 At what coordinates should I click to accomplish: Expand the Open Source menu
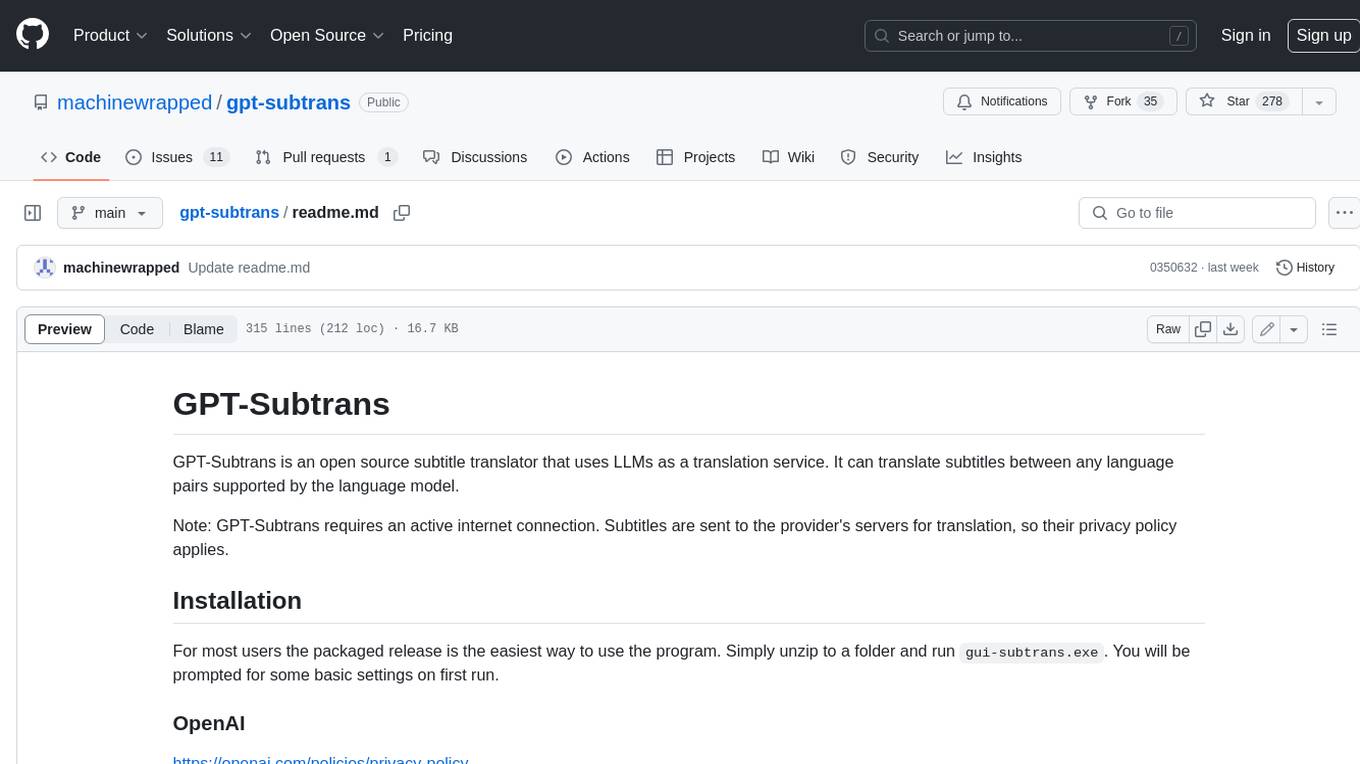tap(327, 35)
